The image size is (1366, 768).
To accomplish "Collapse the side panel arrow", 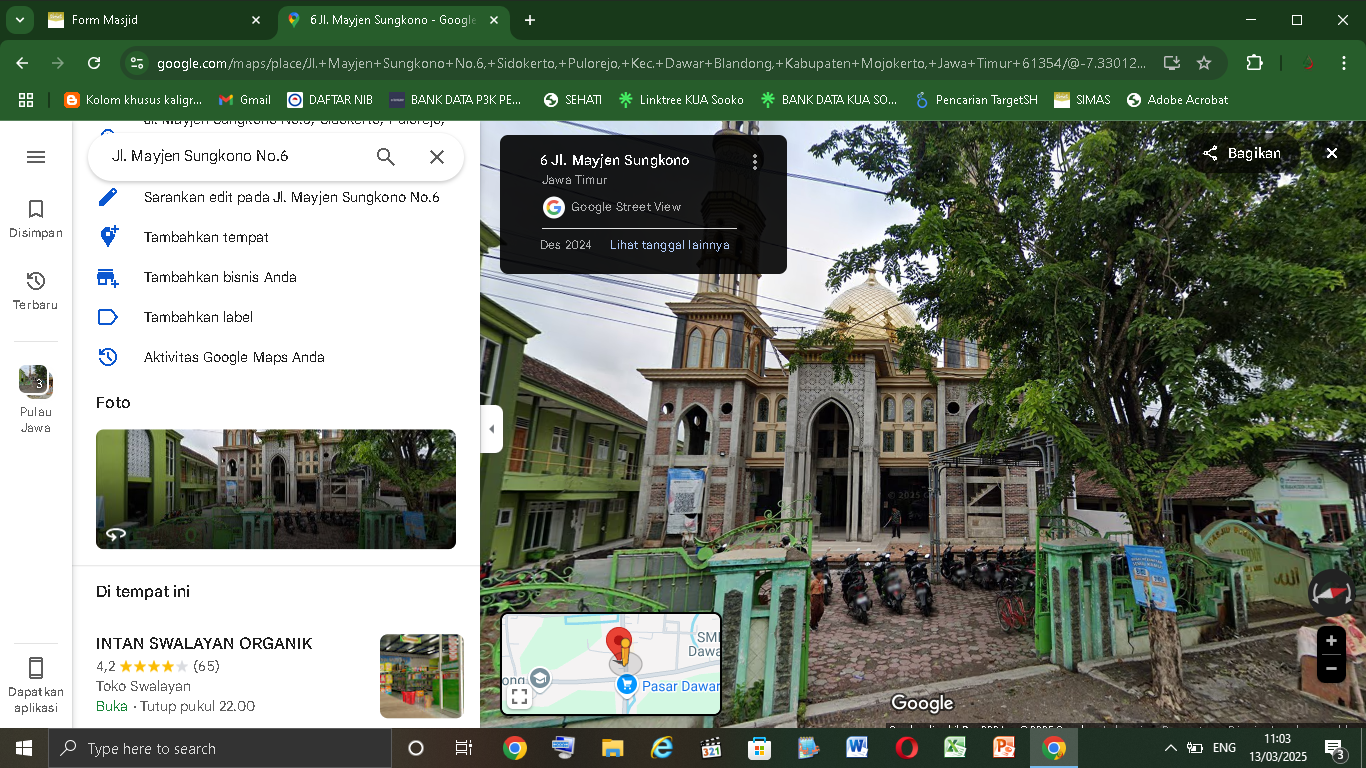I will pos(491,429).
